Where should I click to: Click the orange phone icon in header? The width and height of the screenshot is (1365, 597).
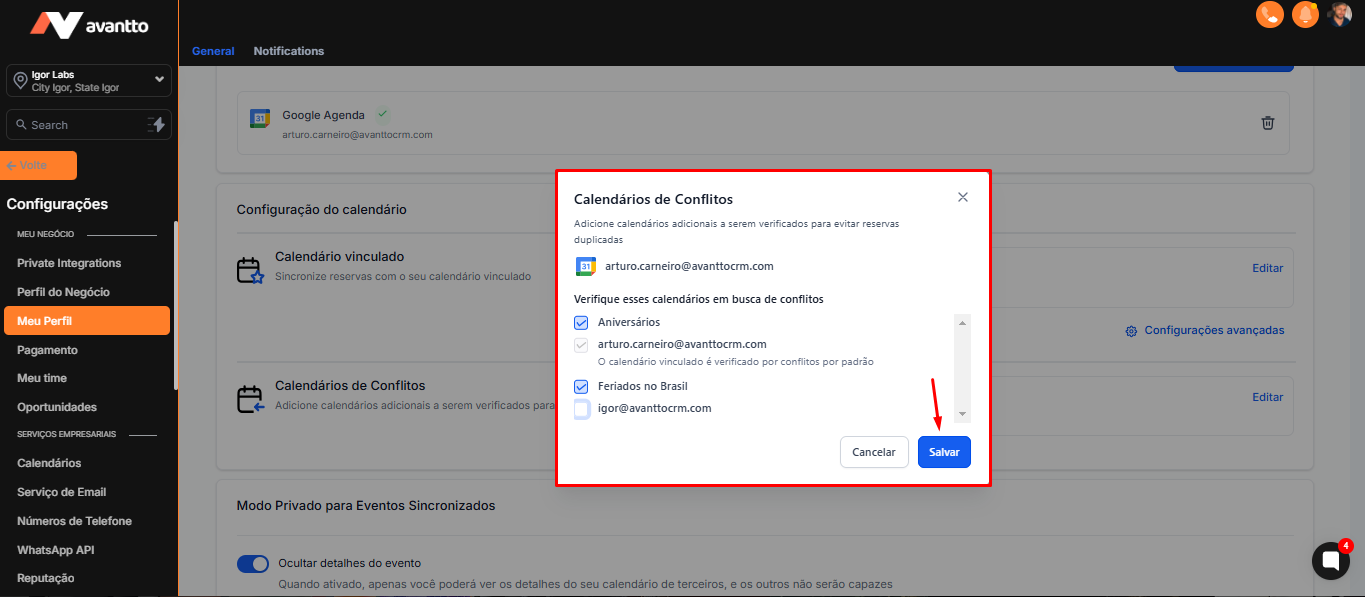[x=1269, y=15]
